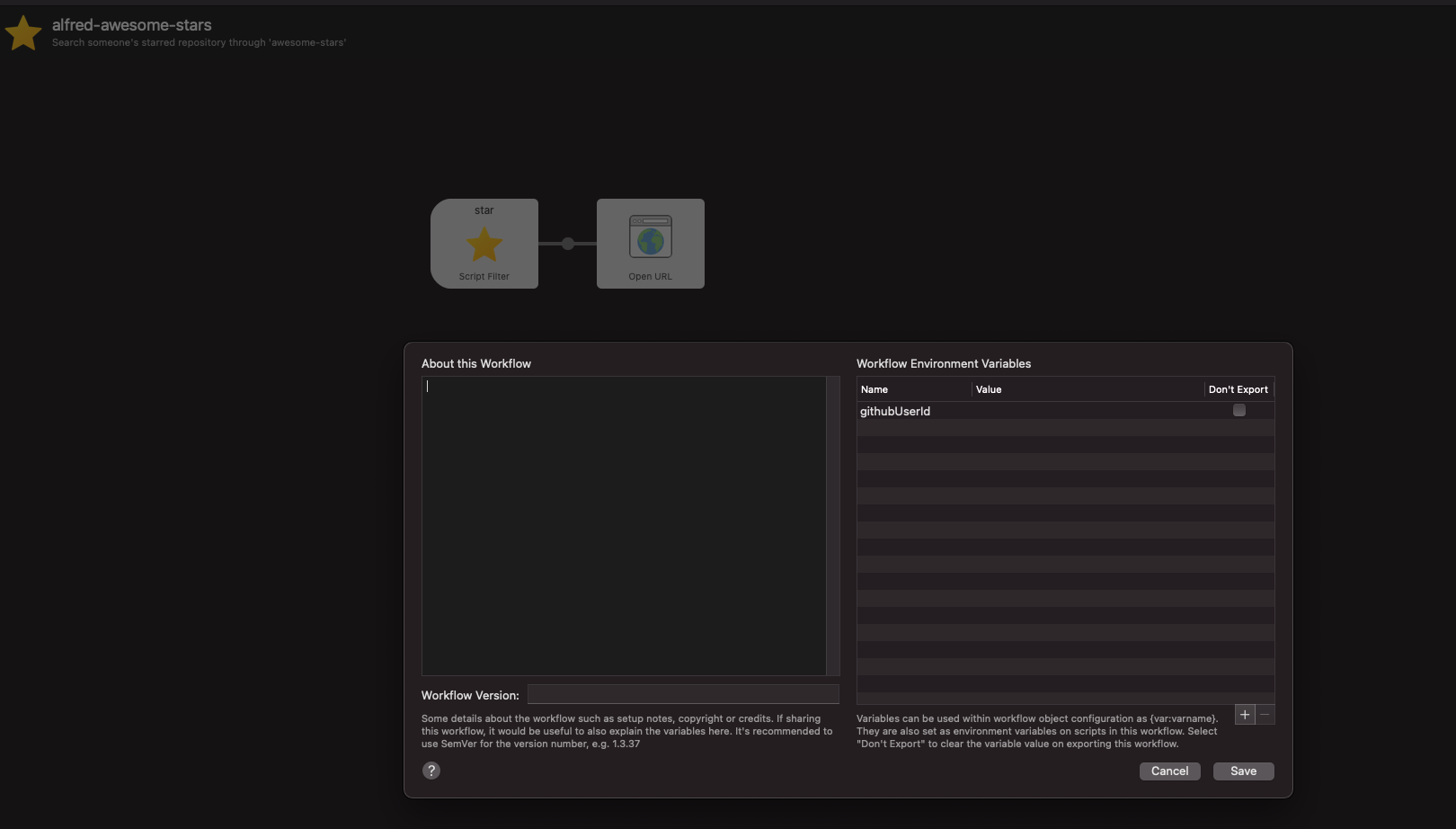1456x829 pixels.
Task: Toggle Don't Export checkbox for githubUserId
Action: click(x=1239, y=410)
